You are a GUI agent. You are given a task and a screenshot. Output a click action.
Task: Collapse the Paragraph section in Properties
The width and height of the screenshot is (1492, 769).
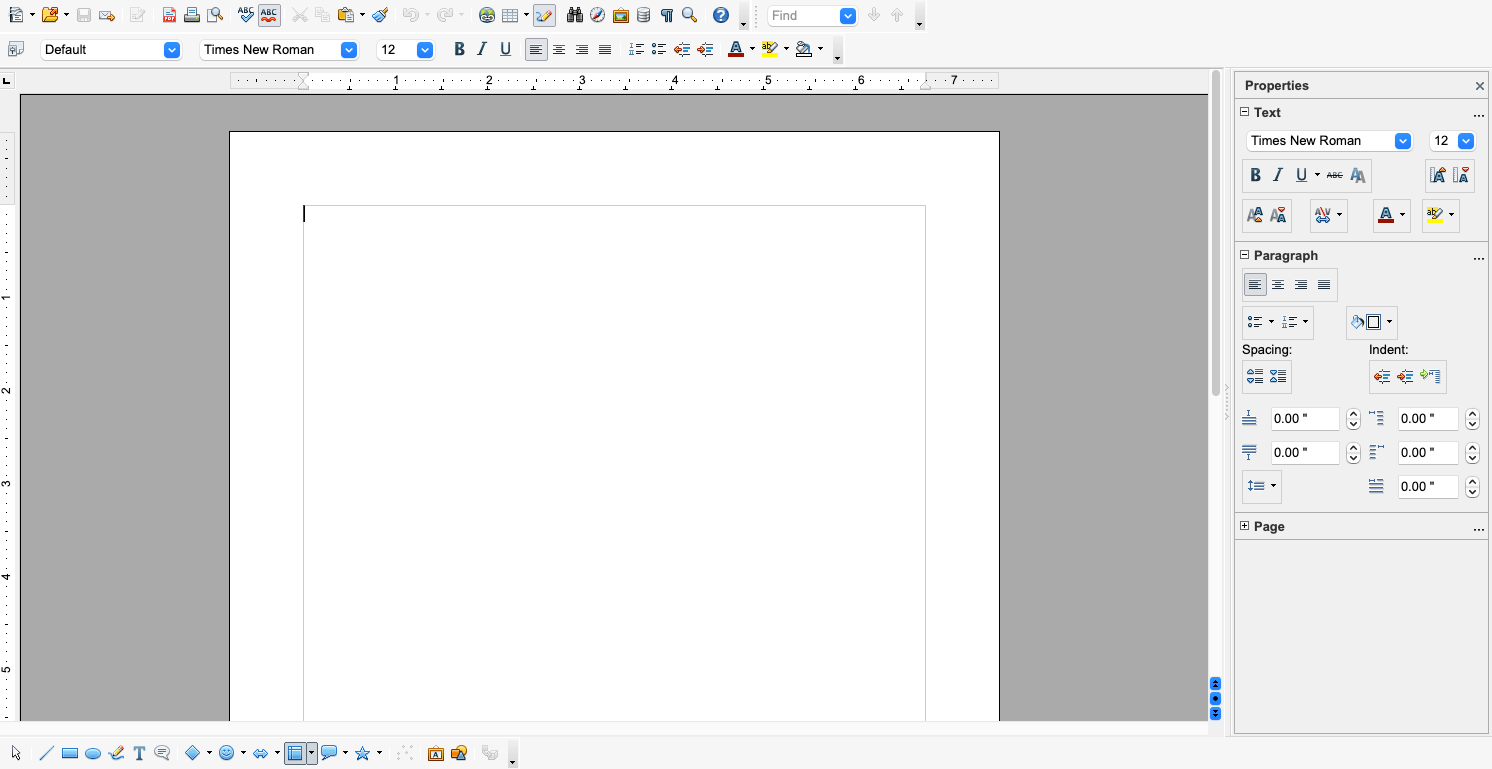pyautogui.click(x=1245, y=255)
